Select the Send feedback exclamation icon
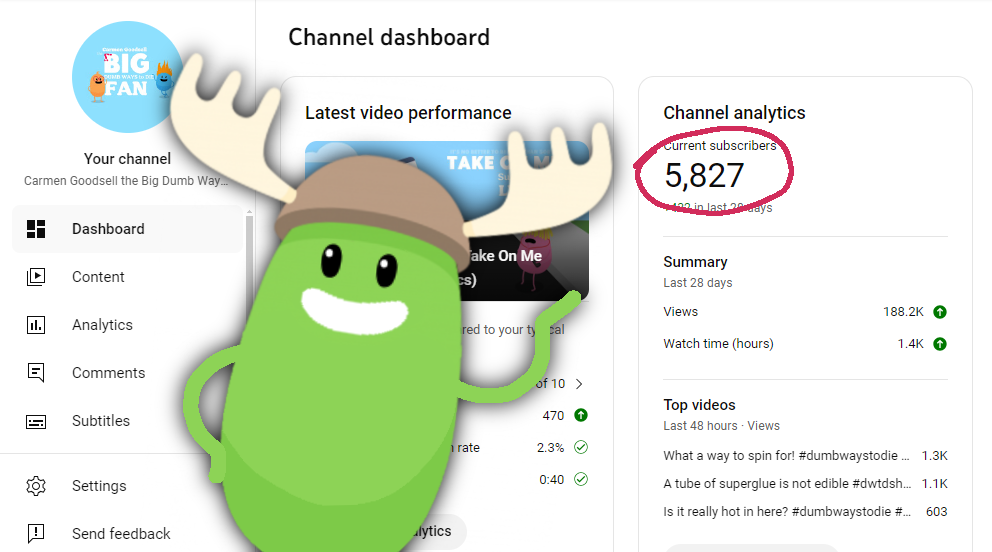This screenshot has height=552, width=992. point(36,534)
